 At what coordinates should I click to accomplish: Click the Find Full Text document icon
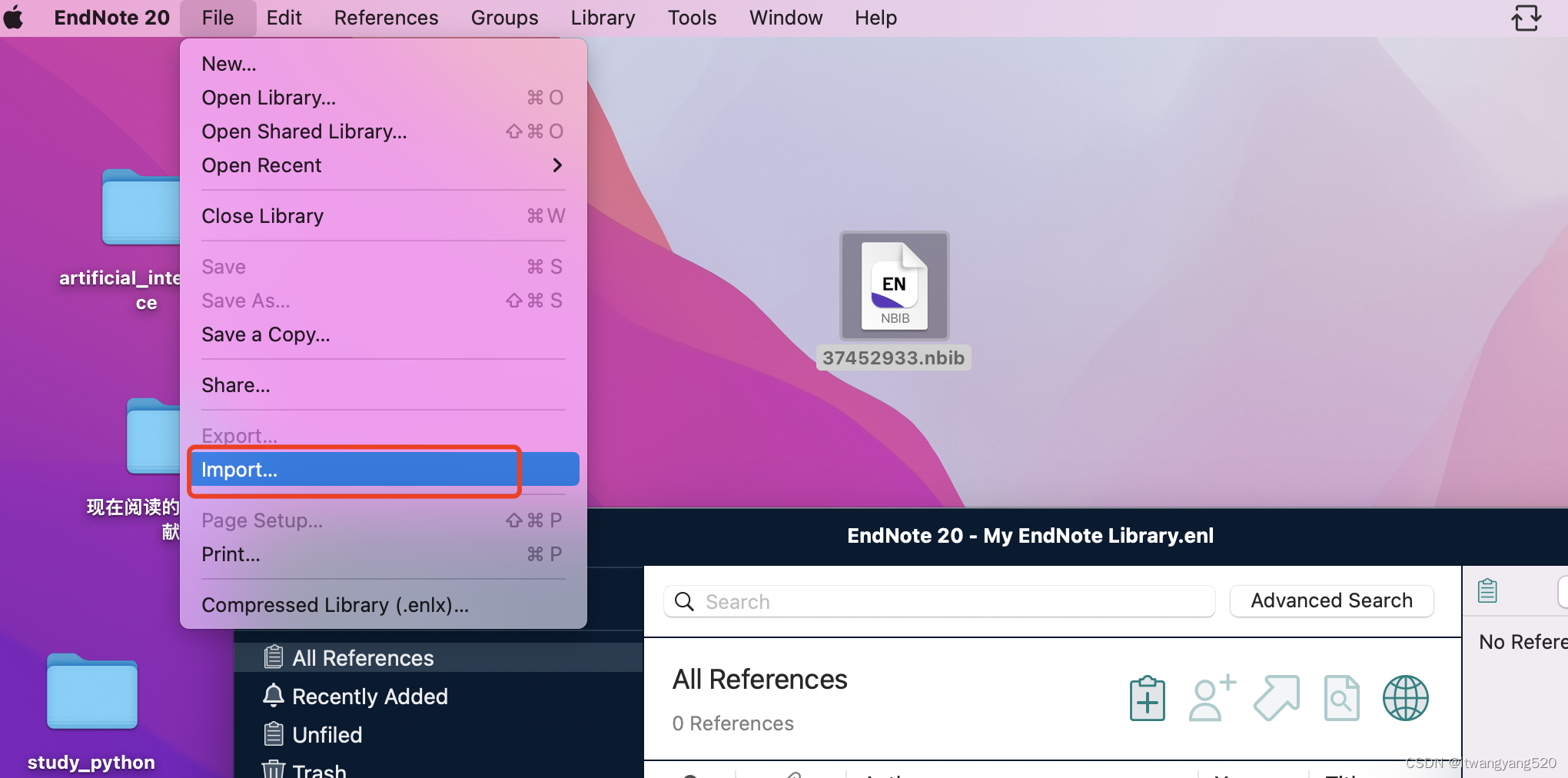click(x=1341, y=698)
